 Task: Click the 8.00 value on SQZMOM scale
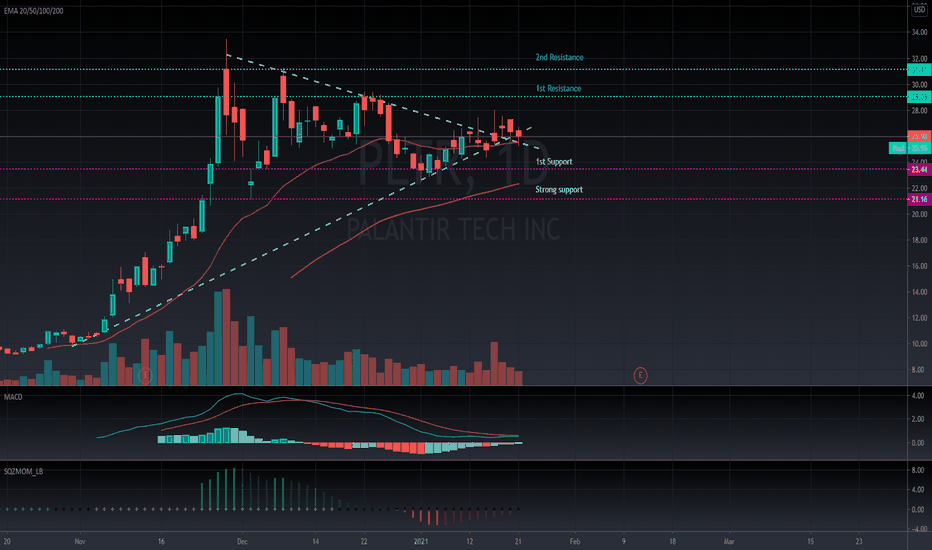[918, 470]
